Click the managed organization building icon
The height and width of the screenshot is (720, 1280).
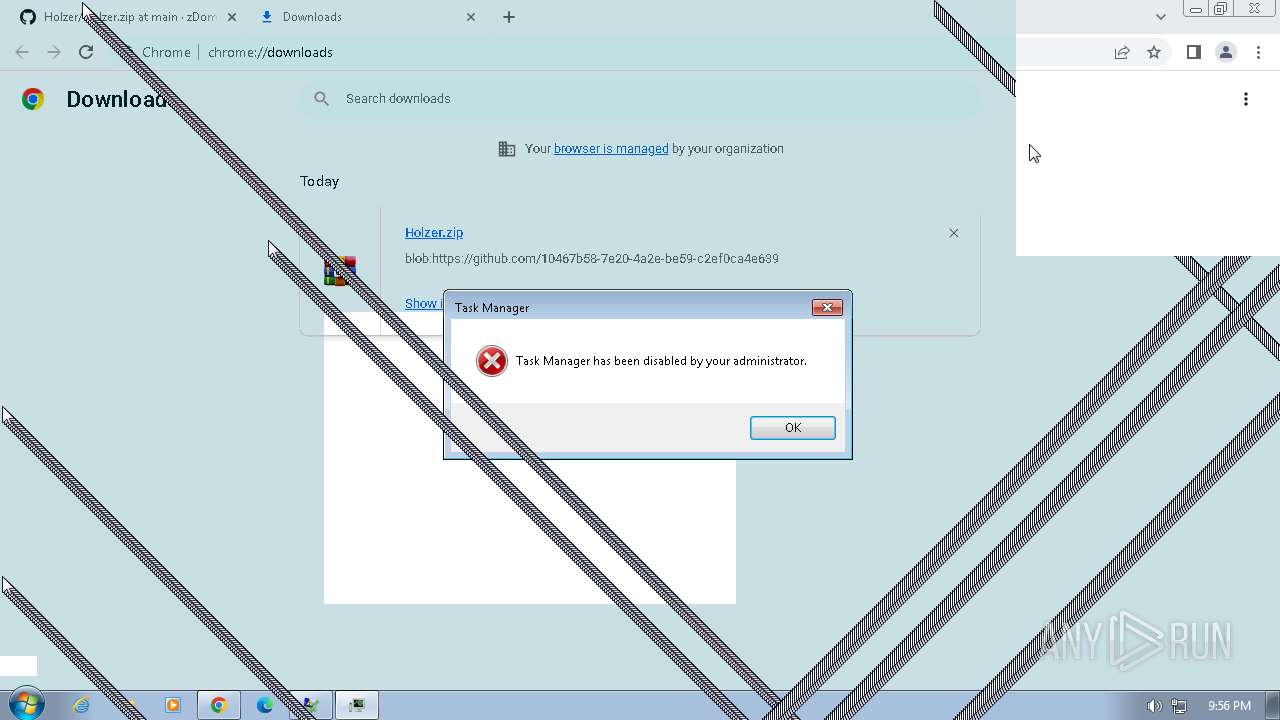(x=507, y=149)
